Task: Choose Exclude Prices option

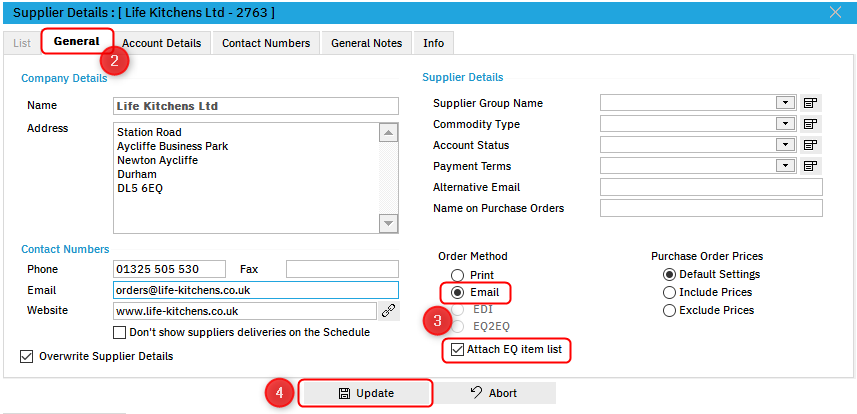Action: [670, 310]
